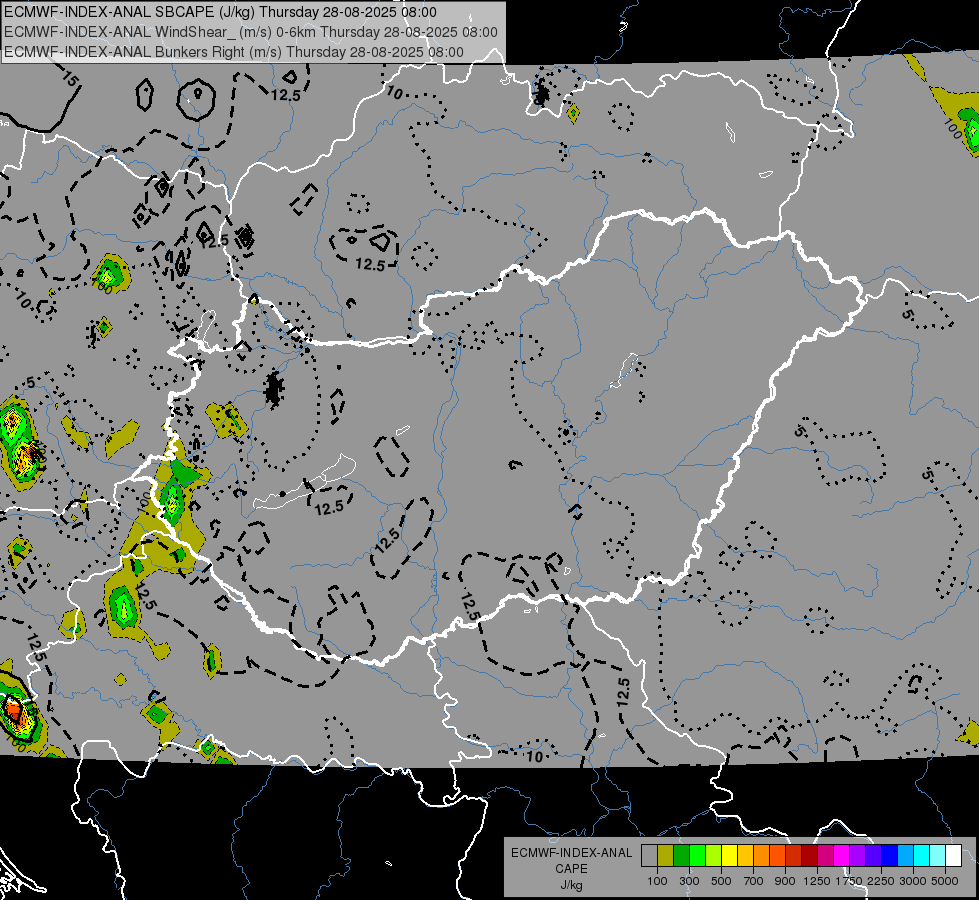
Task: Click the 1250 legend tick value
Action: 817,881
